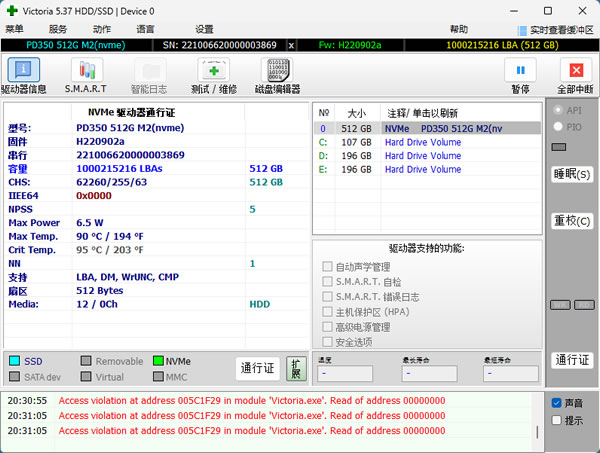Click the x button after serial number
The height and width of the screenshot is (453, 600).
point(291,45)
